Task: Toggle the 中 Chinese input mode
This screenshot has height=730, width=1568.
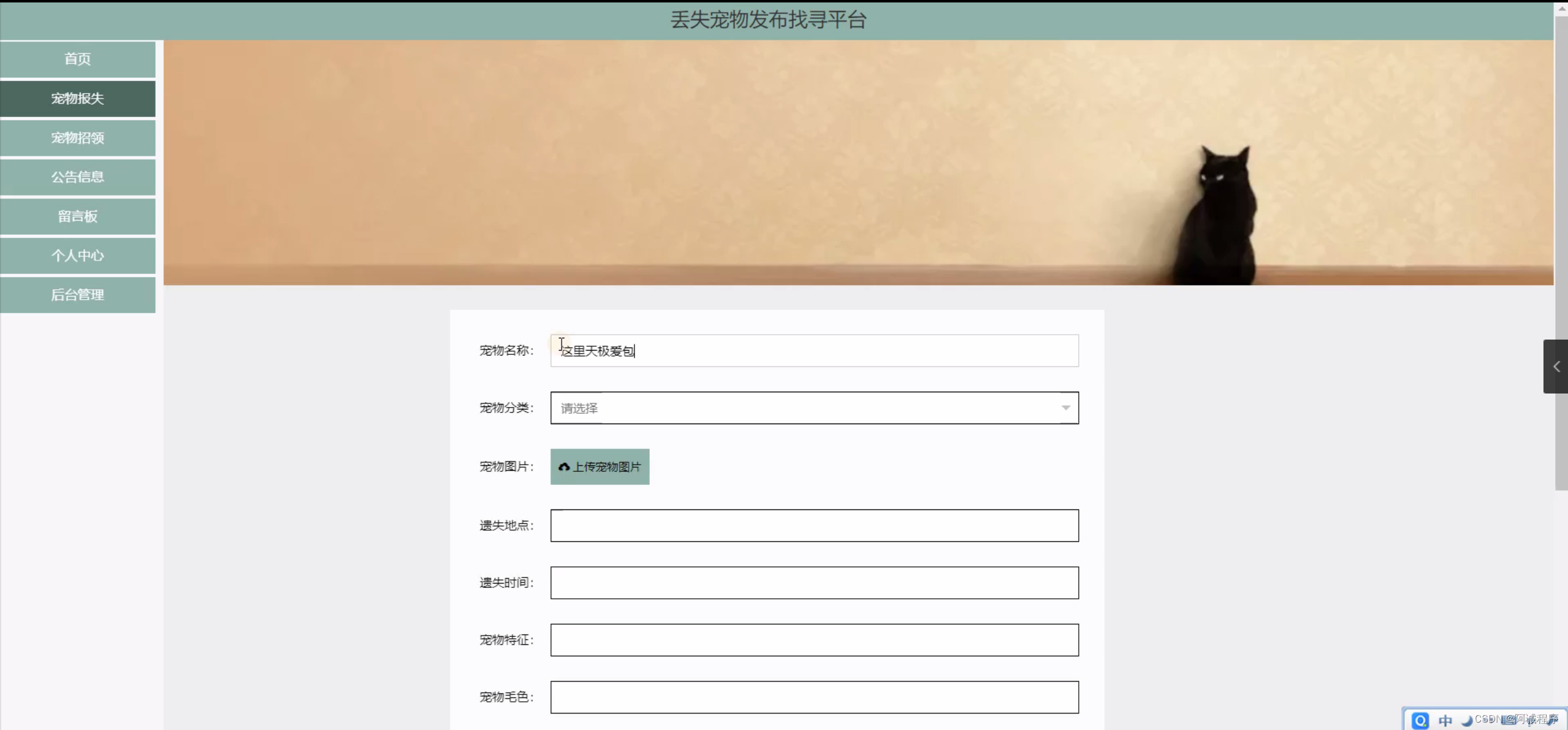Action: pyautogui.click(x=1445, y=720)
